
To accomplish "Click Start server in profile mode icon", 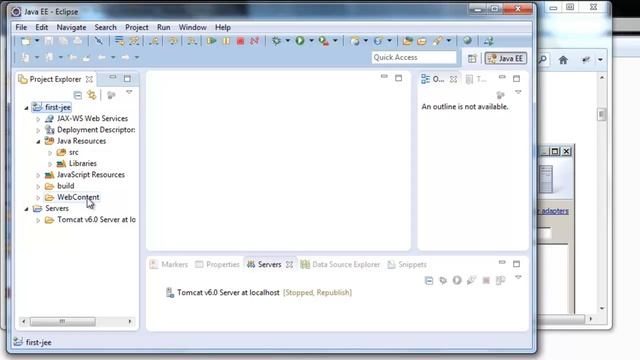I will click(471, 280).
